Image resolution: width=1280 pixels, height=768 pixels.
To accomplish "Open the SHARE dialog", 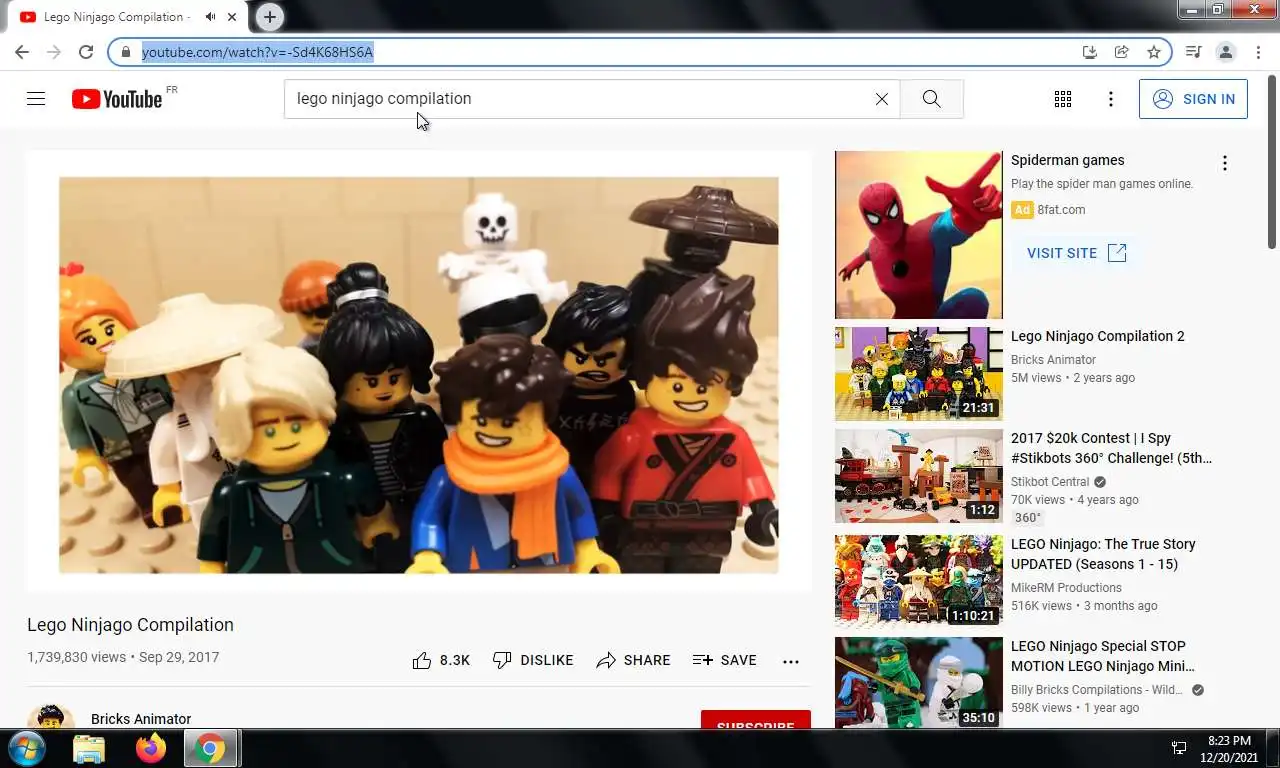I will [633, 660].
